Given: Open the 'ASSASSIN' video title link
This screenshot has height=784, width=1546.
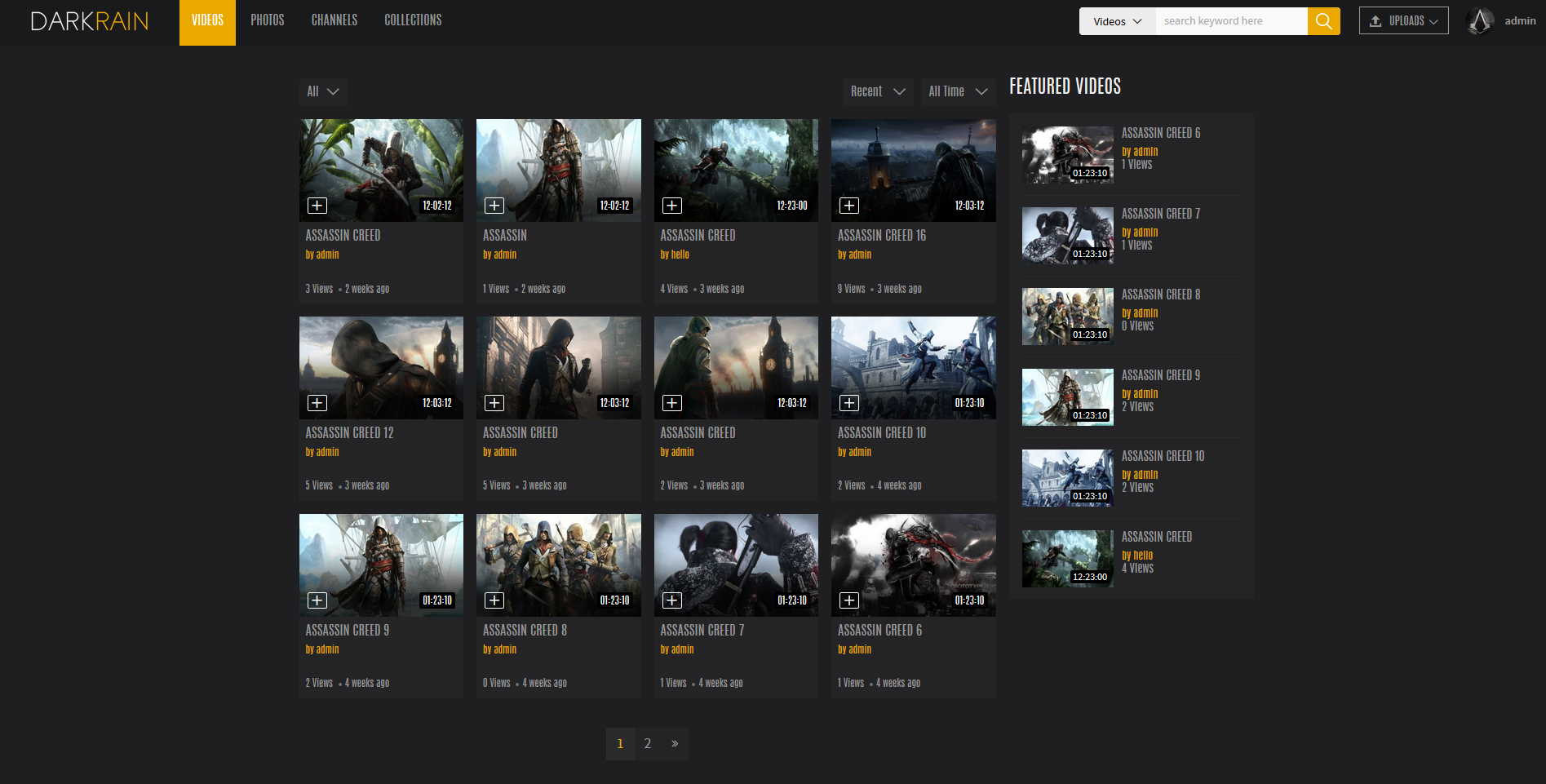Looking at the screenshot, I should [x=504, y=236].
